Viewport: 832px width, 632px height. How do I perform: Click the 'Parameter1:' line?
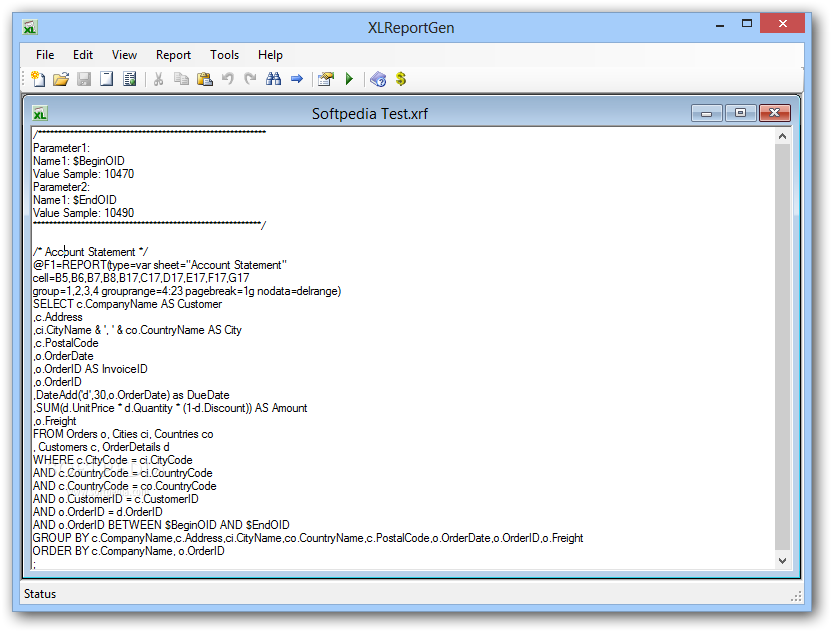(62, 148)
